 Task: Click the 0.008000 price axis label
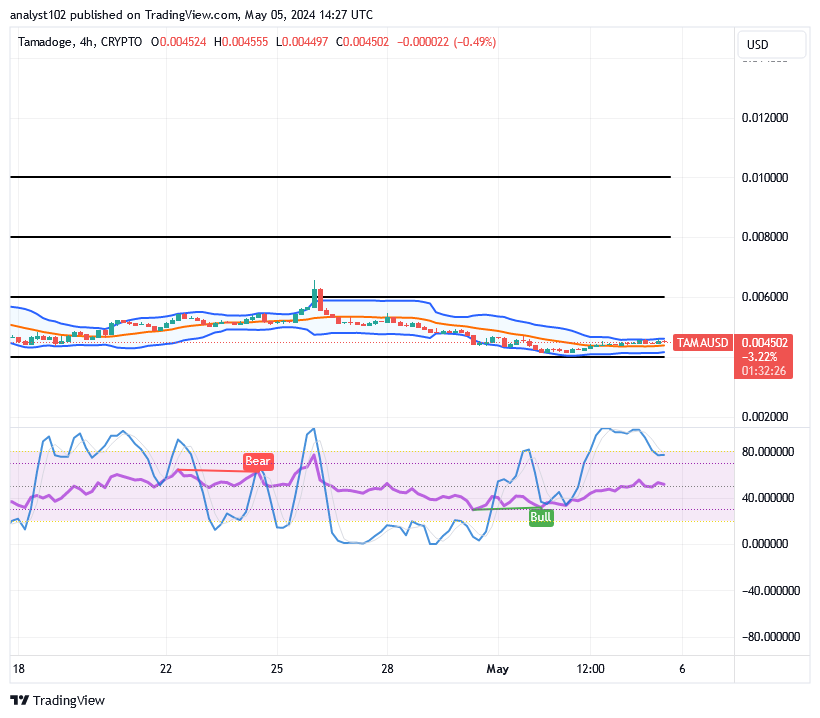click(765, 237)
